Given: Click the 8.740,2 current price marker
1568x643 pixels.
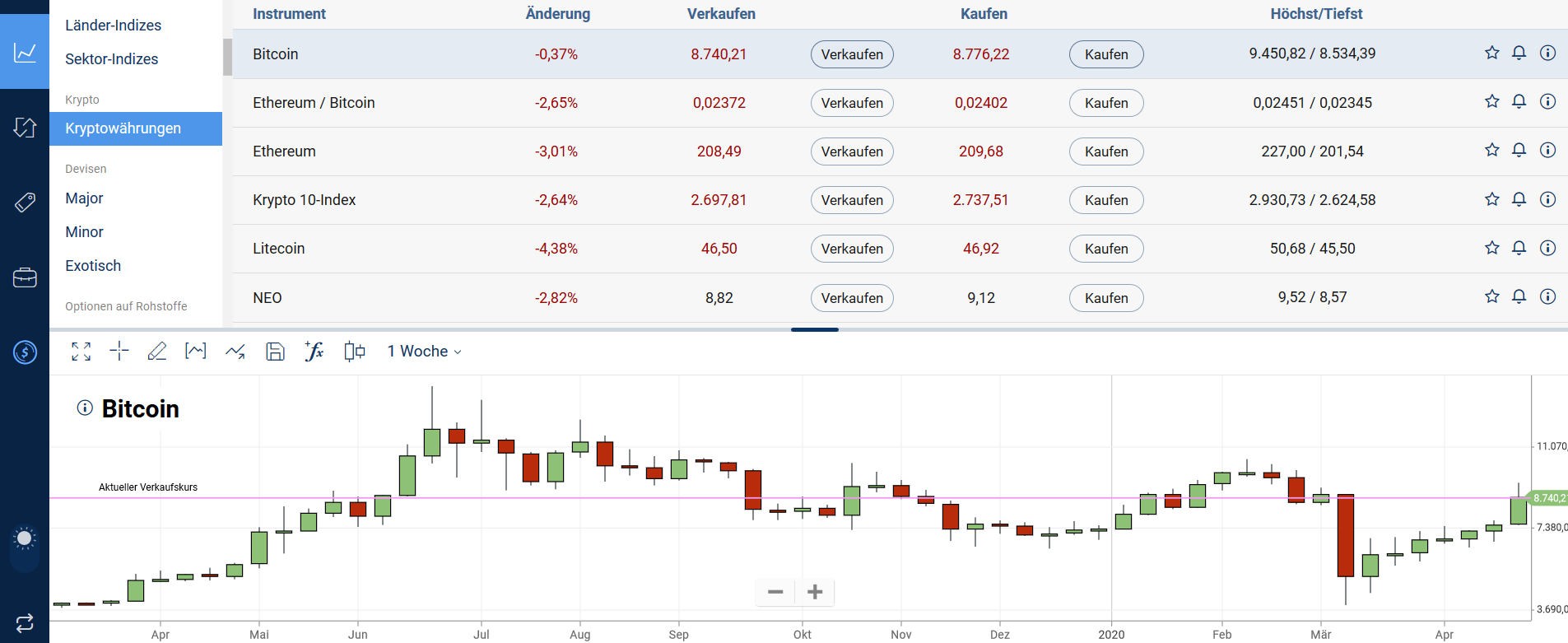Looking at the screenshot, I should click(1547, 498).
